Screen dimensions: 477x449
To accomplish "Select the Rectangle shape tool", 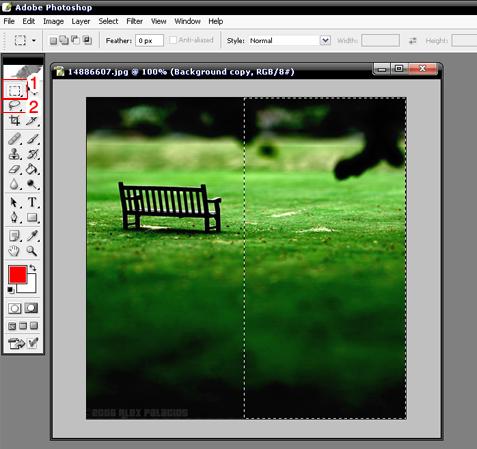I will coord(32,217).
